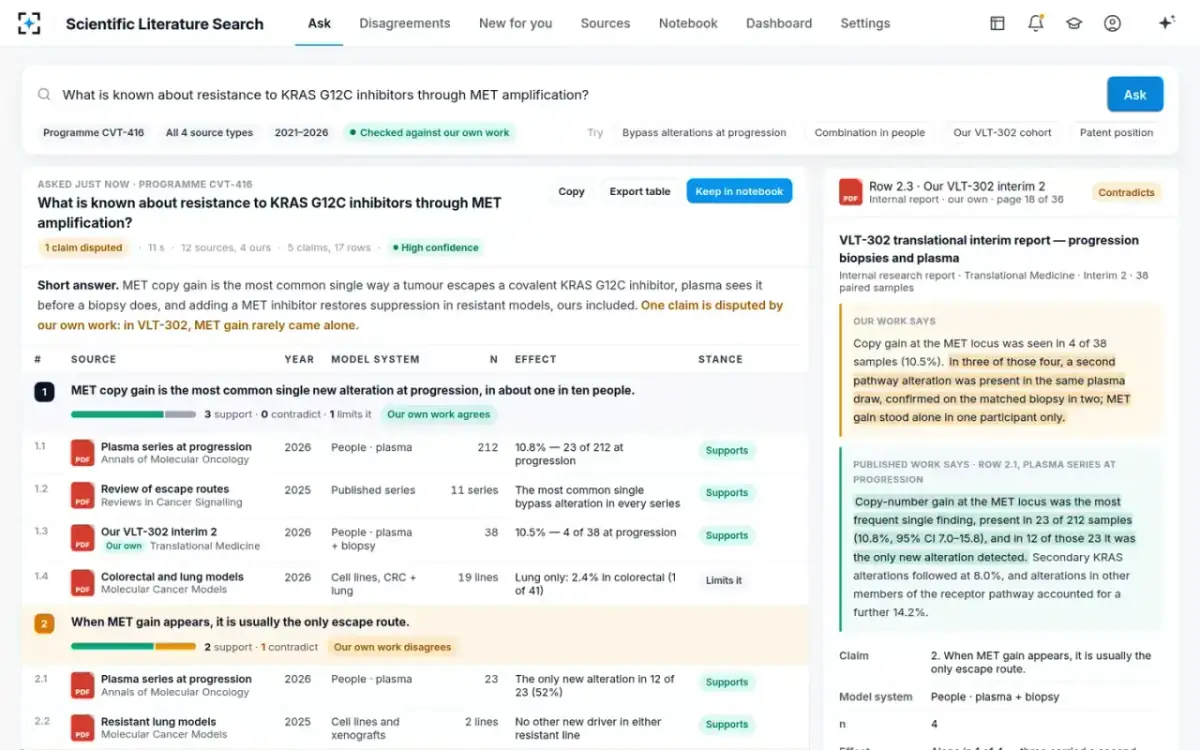Click the Scientific Literature Search logo icon
This screenshot has height=750, width=1200.
(x=29, y=23)
